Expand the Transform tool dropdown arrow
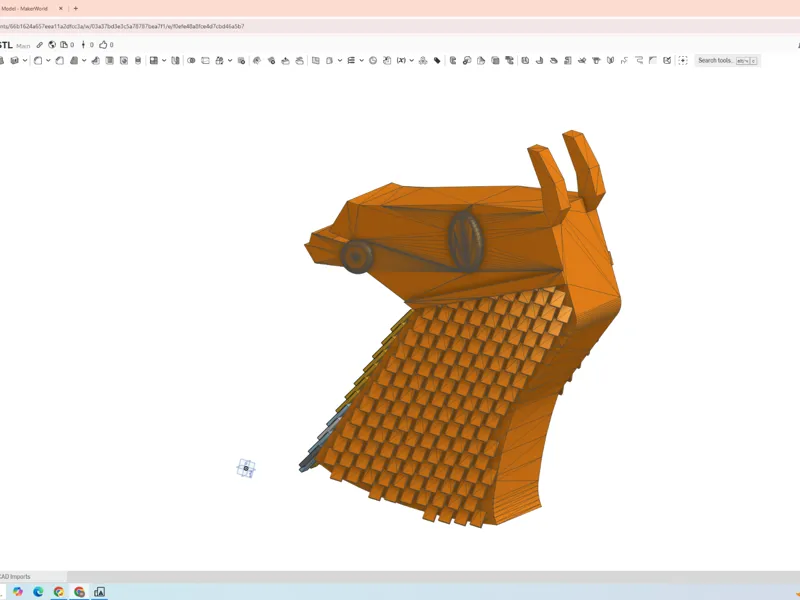 pos(230,60)
